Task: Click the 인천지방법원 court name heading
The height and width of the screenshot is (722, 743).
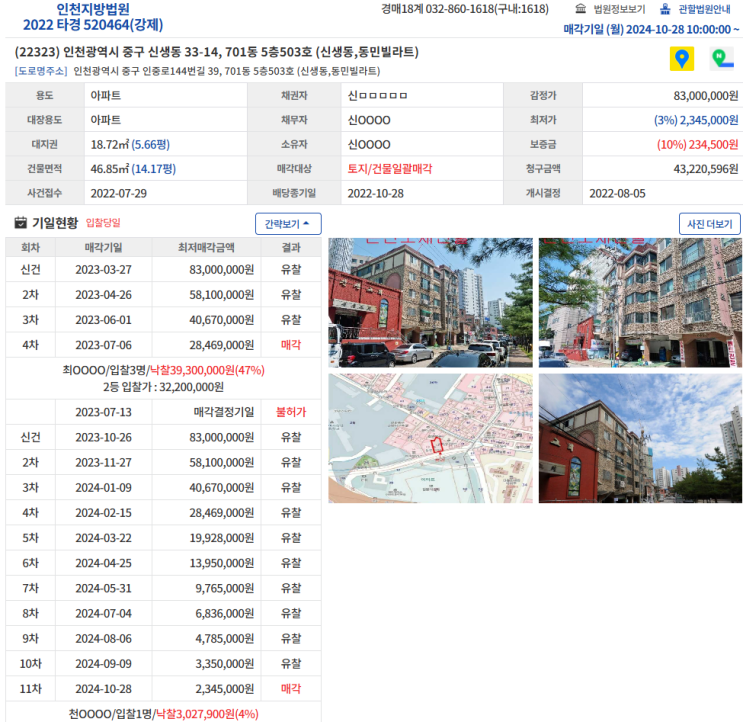Action: click(93, 9)
